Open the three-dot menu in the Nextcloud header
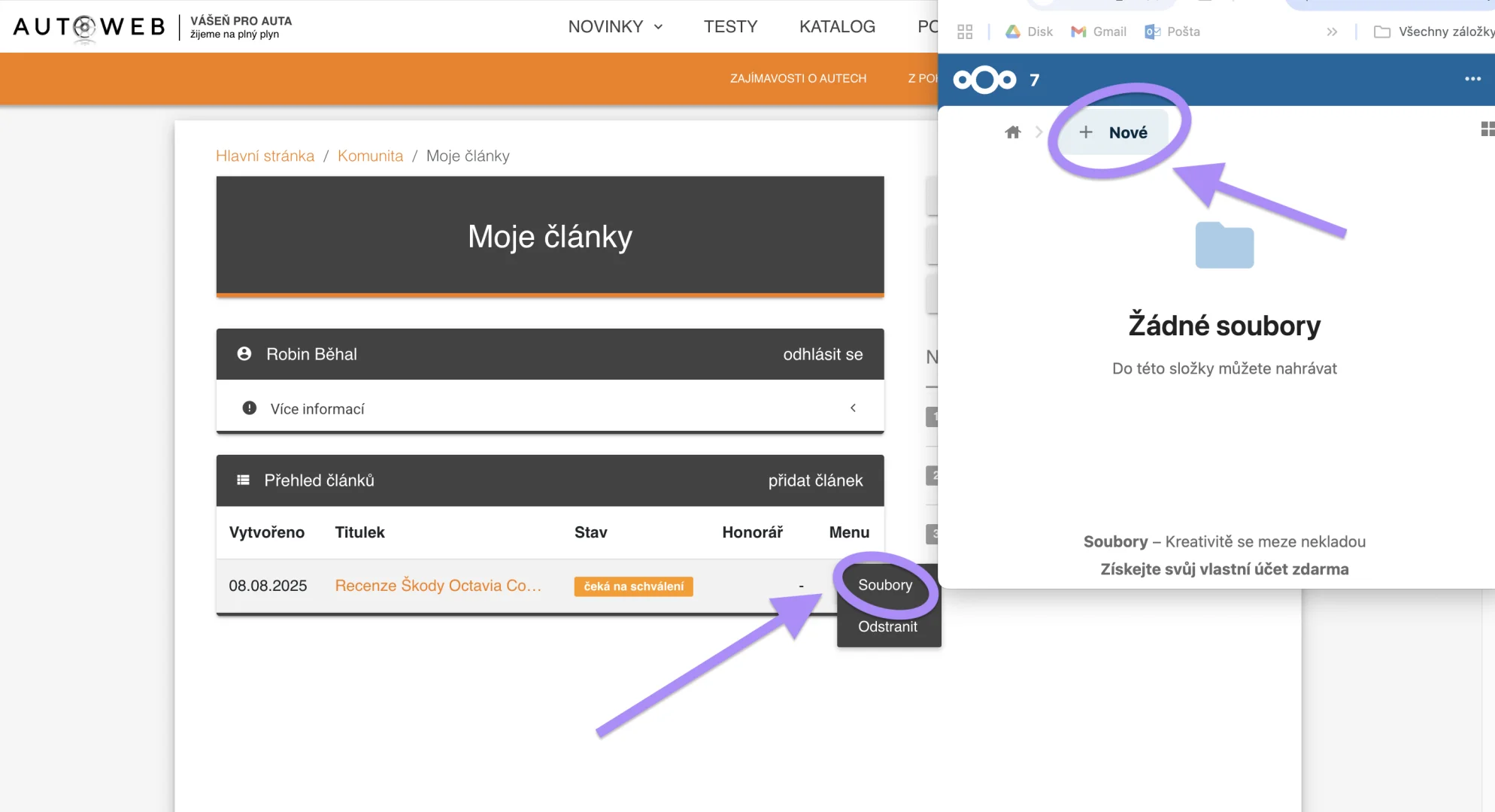Image resolution: width=1495 pixels, height=812 pixels. pyautogui.click(x=1472, y=79)
